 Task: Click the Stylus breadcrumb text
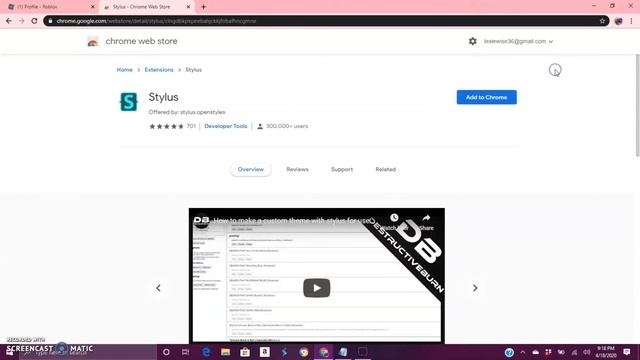pyautogui.click(x=193, y=70)
